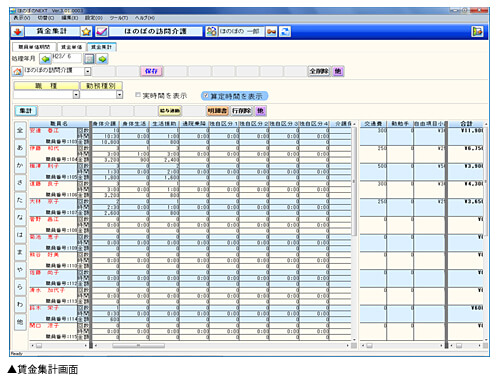Click the middle grid horizontal scrollbar thumb
Screen dimensions: 500x381
[x=138, y=346]
